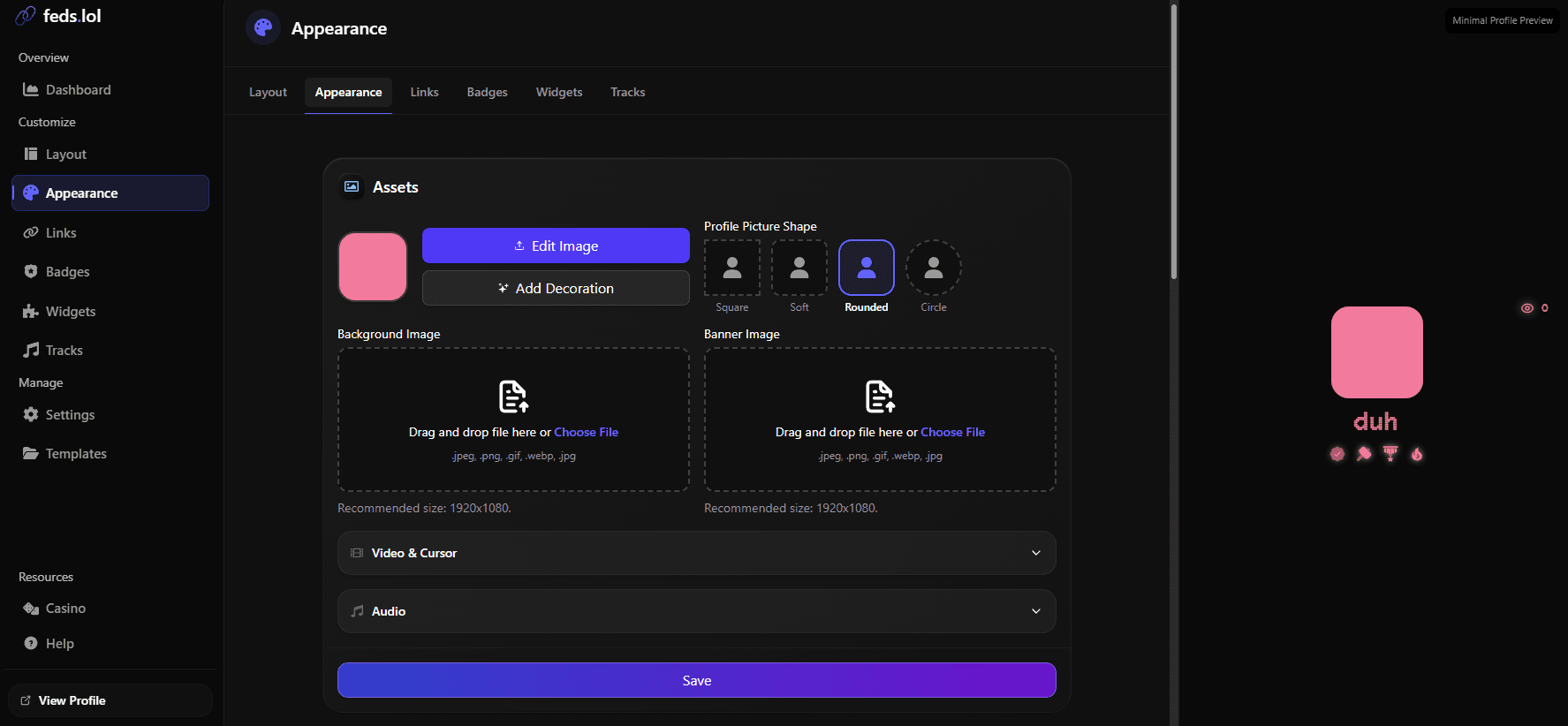The height and width of the screenshot is (726, 1568).
Task: Select Soft profile picture shape
Action: [x=799, y=268]
